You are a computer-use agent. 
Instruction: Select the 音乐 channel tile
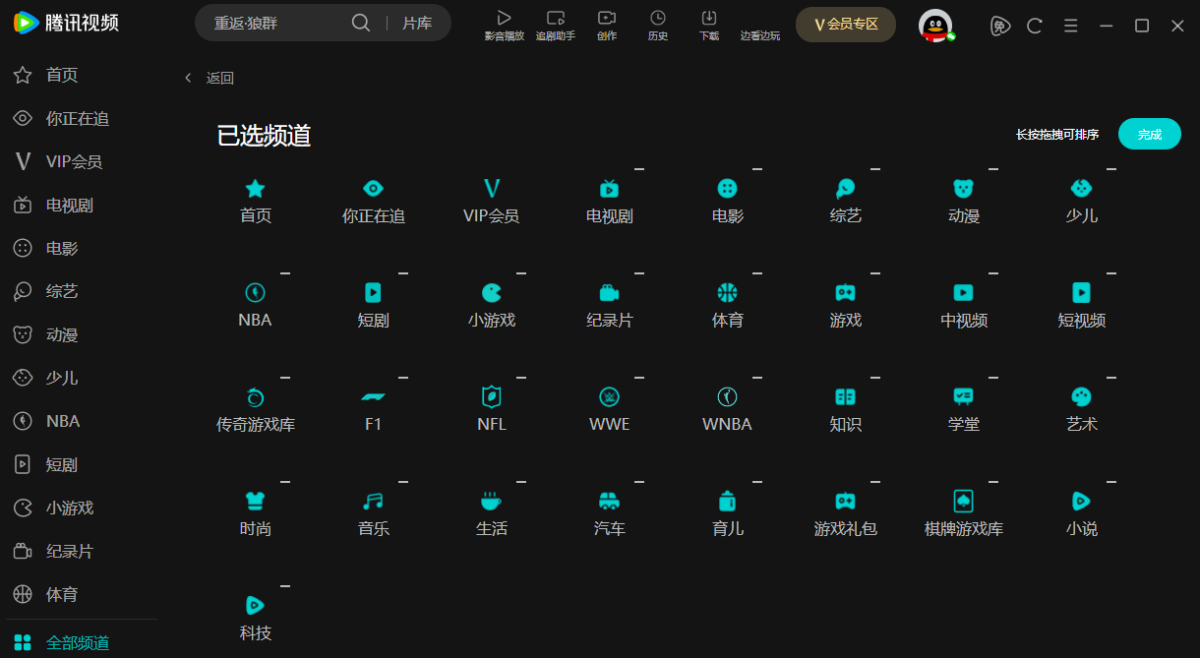point(373,513)
